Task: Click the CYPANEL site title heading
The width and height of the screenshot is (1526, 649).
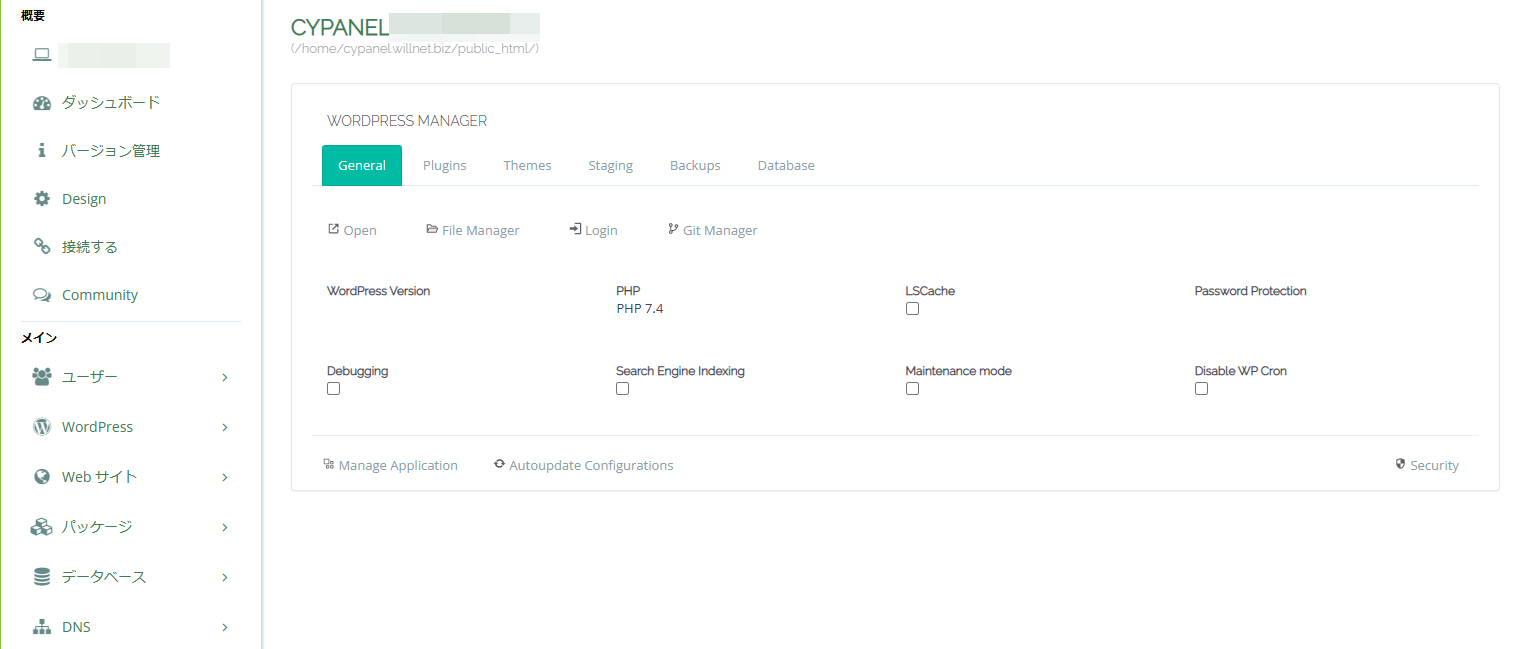Action: 339,26
